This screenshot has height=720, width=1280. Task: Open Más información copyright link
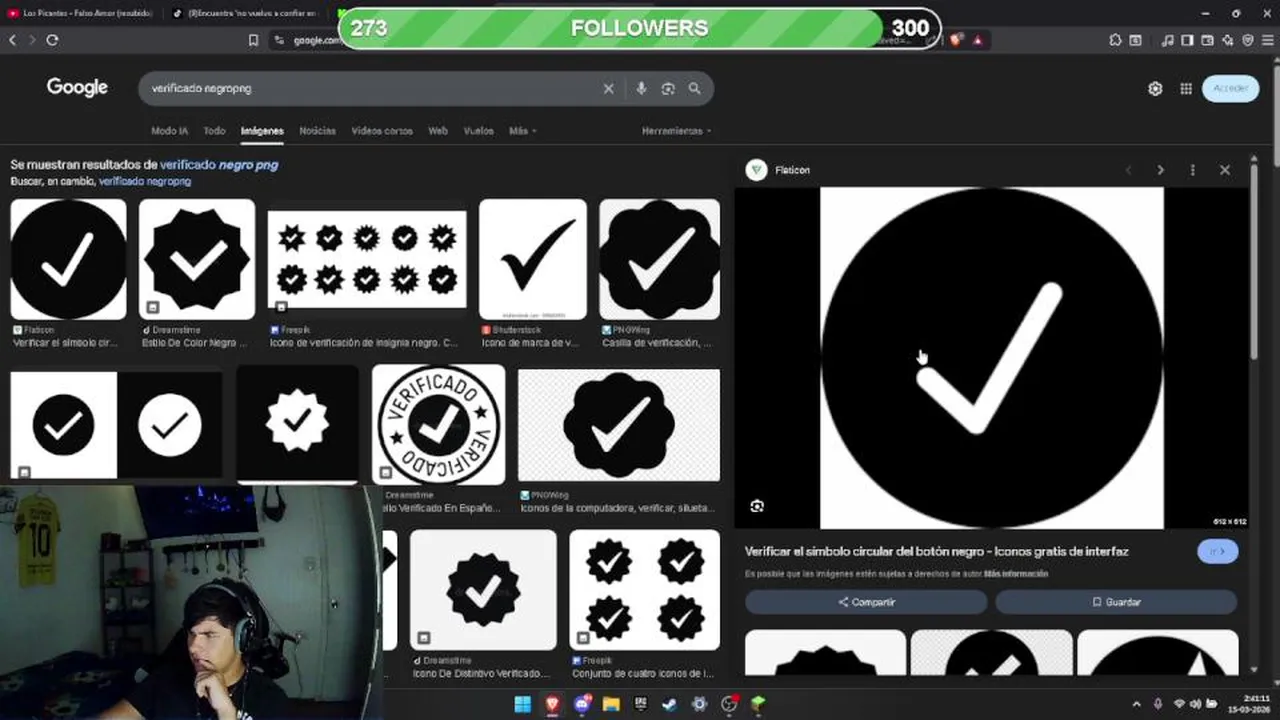(1016, 574)
